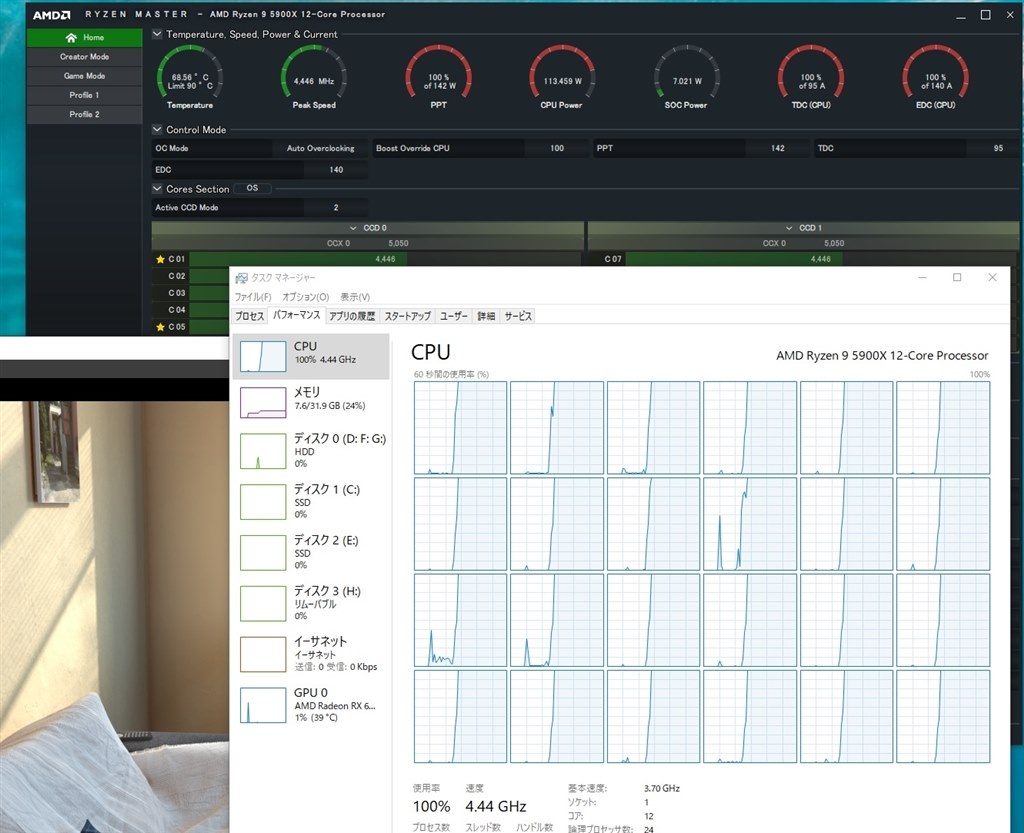Select the メモリ performance item
Screen dimensions: 1024x833
pyautogui.click(x=311, y=402)
